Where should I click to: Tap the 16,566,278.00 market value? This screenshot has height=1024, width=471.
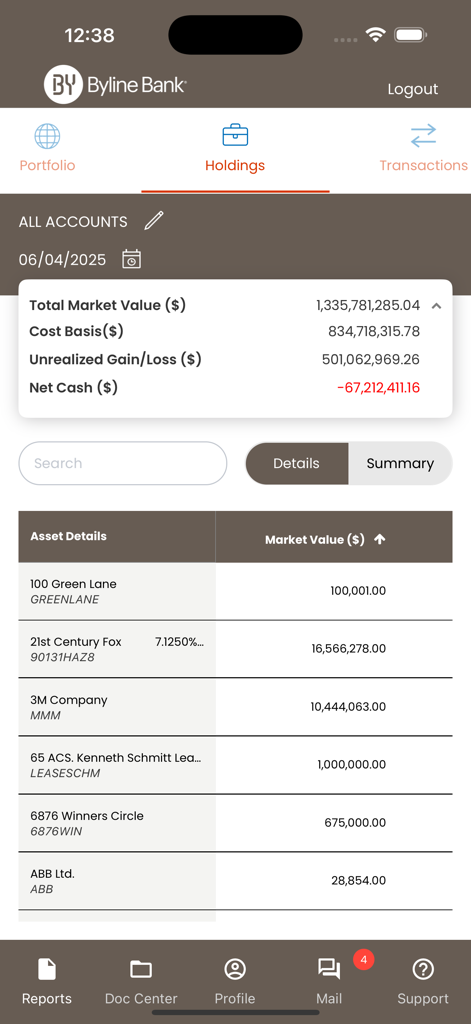point(348,648)
